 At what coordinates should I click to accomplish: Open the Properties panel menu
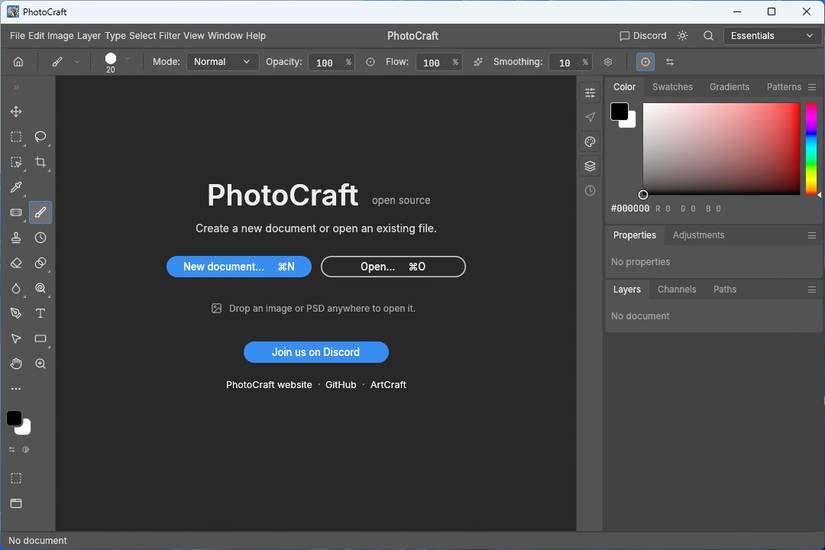(812, 235)
